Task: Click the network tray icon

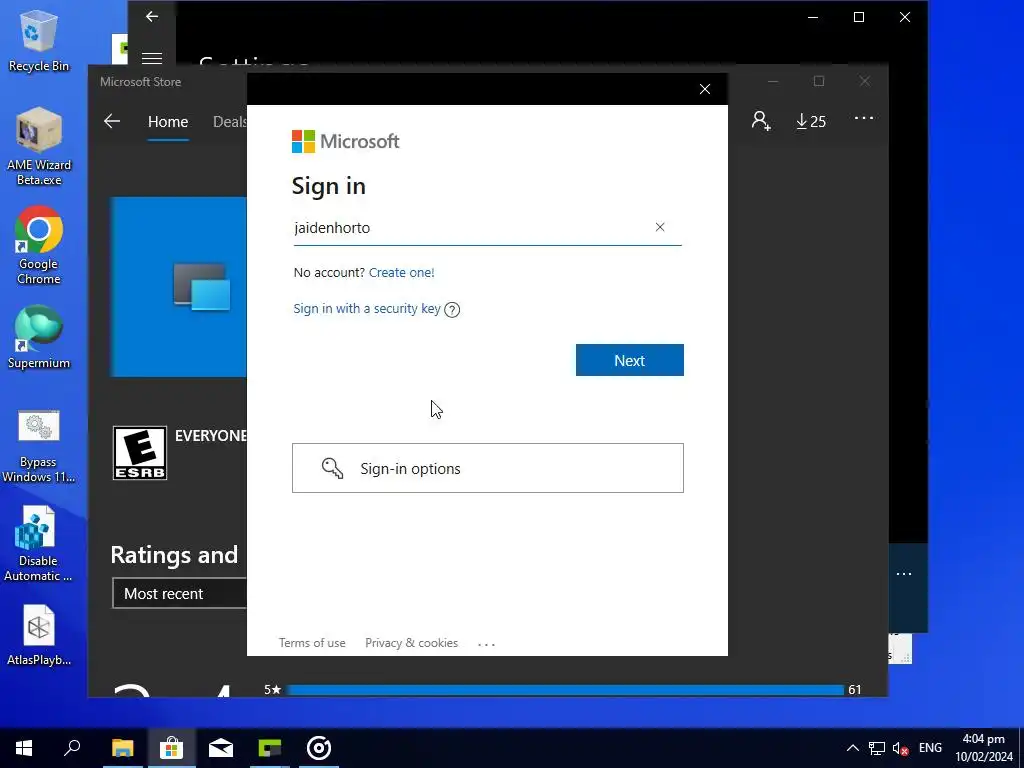Action: (x=876, y=748)
